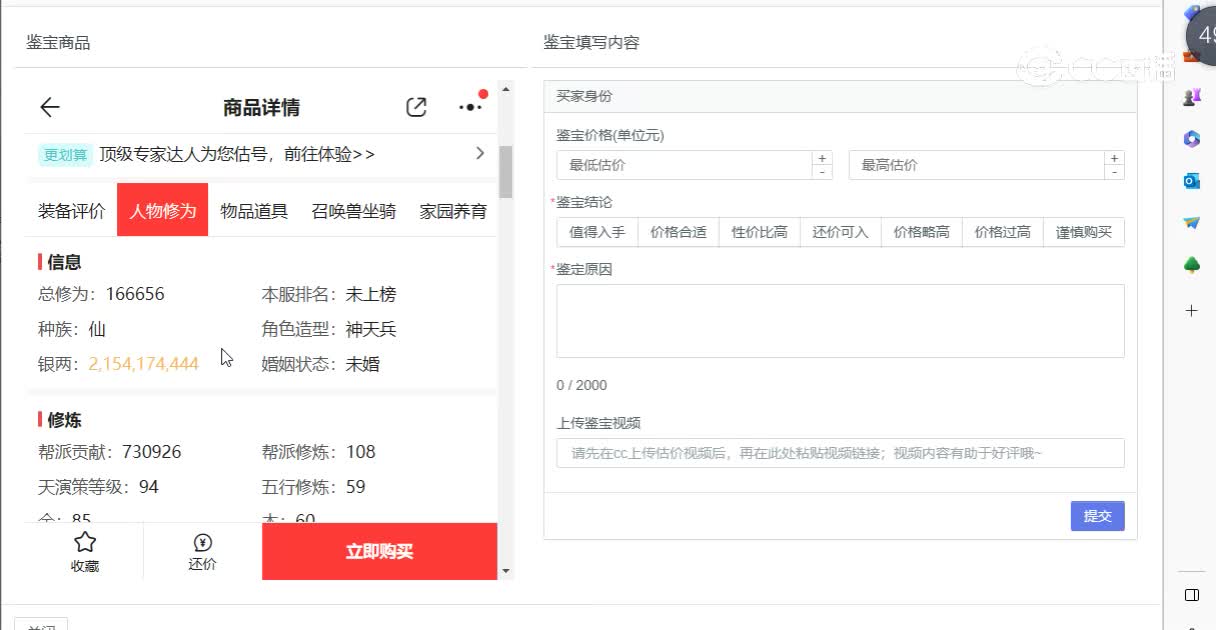The width and height of the screenshot is (1216, 630).
Task: Submit the form with 提交 button
Action: tap(1097, 516)
